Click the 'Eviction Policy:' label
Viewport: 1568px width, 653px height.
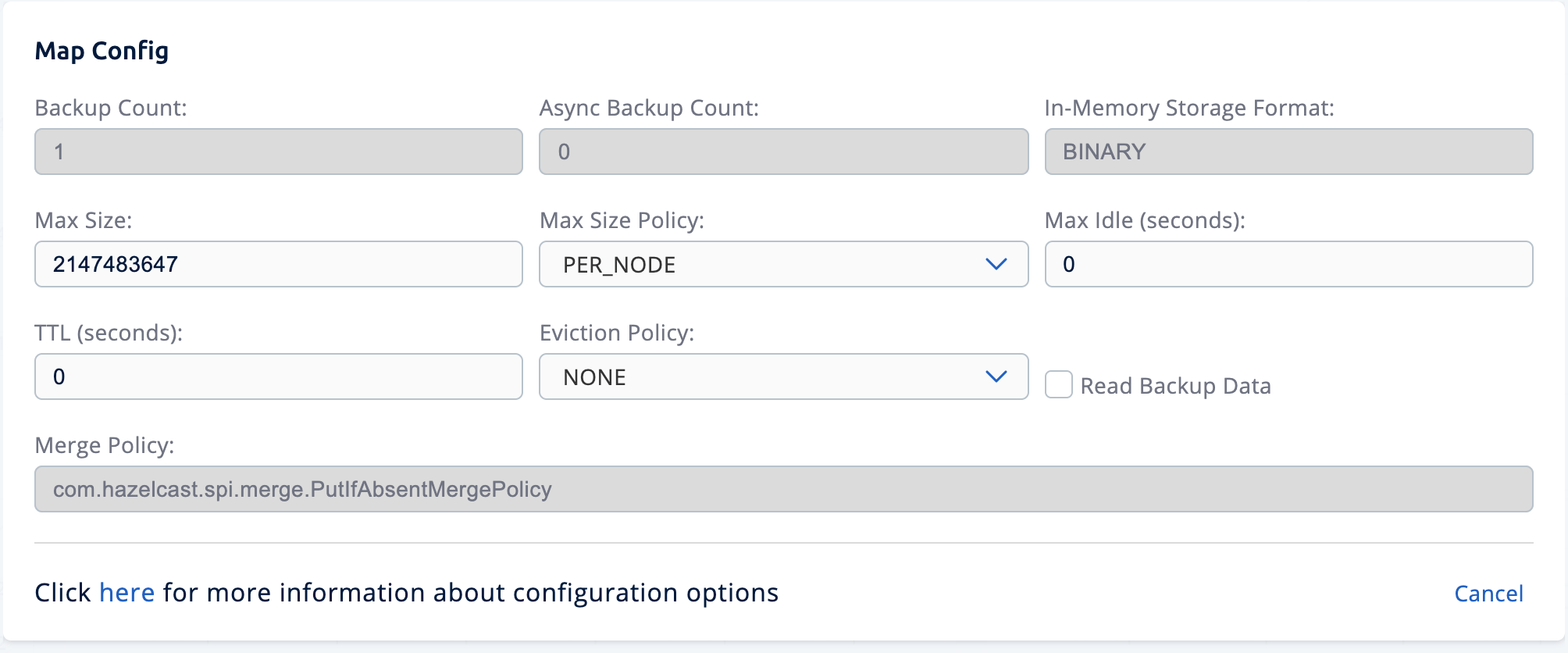(x=617, y=333)
